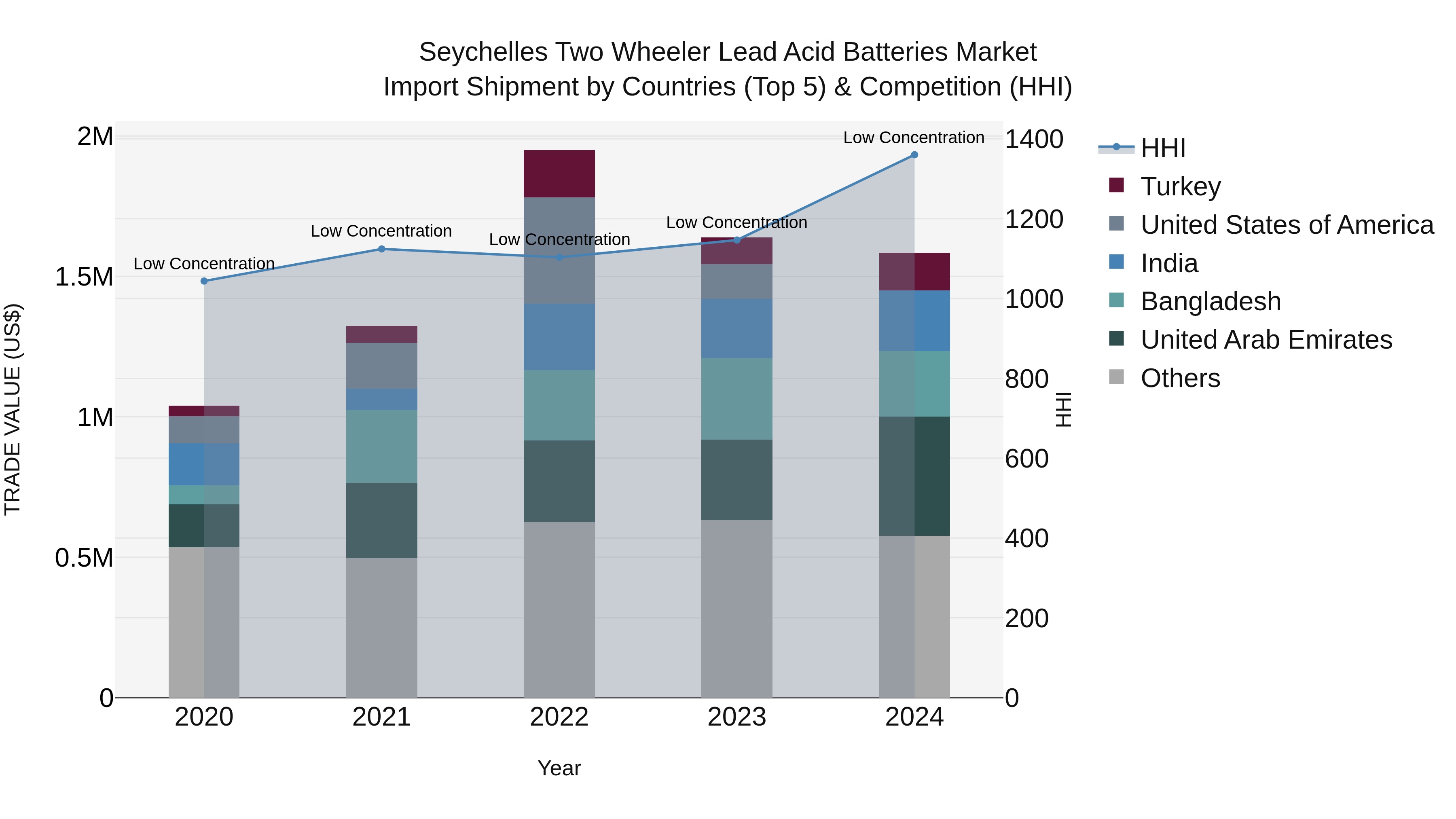Image resolution: width=1456 pixels, height=819 pixels.
Task: Click the x-axis label 2020
Action: [204, 717]
